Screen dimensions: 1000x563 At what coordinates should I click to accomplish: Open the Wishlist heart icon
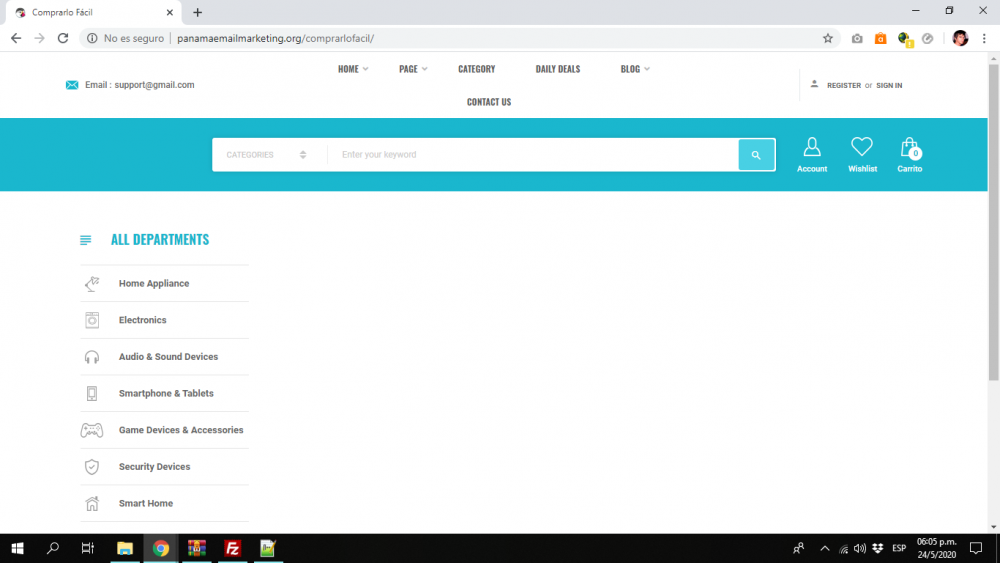tap(862, 147)
